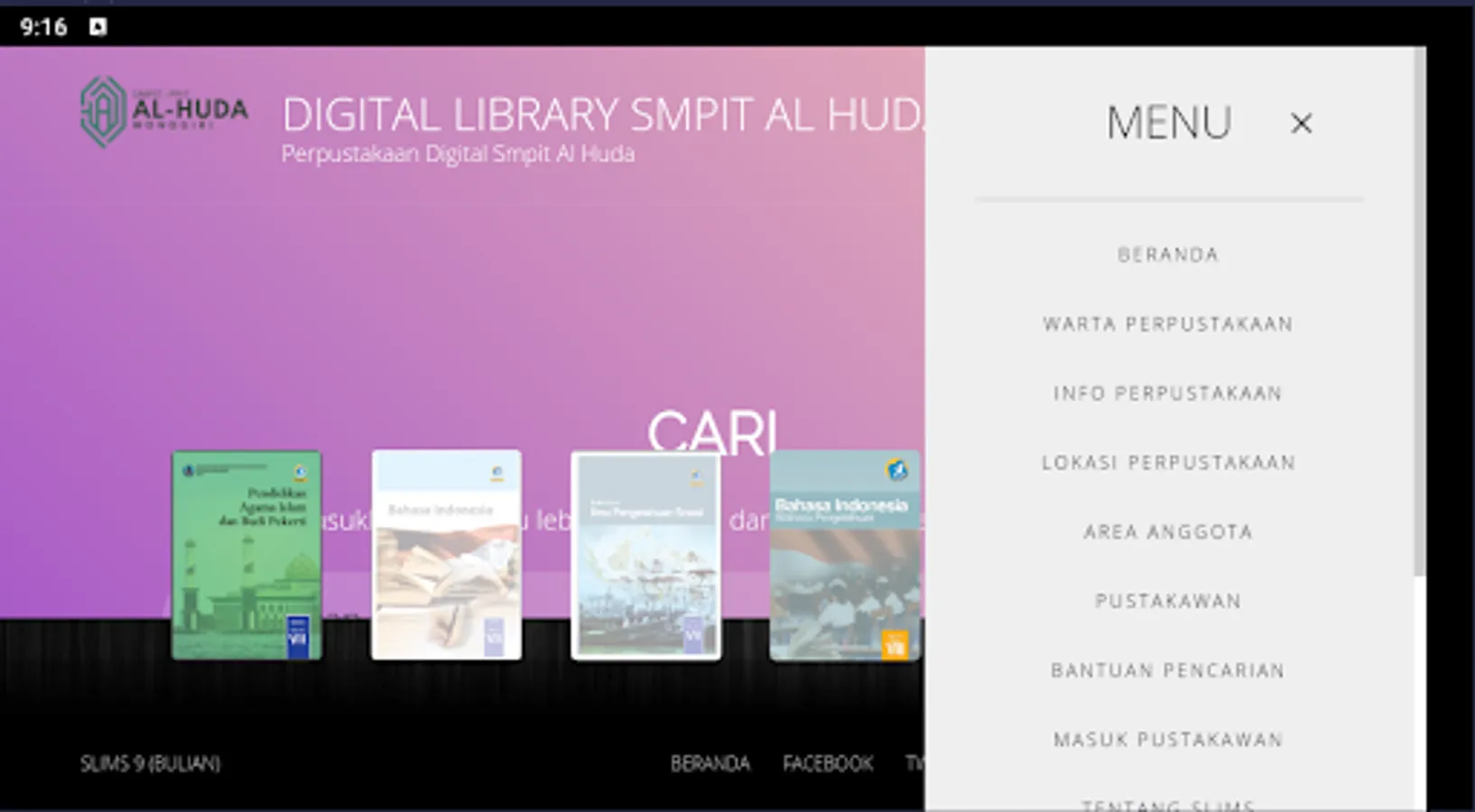Click the MENU heading text

pos(1169,123)
